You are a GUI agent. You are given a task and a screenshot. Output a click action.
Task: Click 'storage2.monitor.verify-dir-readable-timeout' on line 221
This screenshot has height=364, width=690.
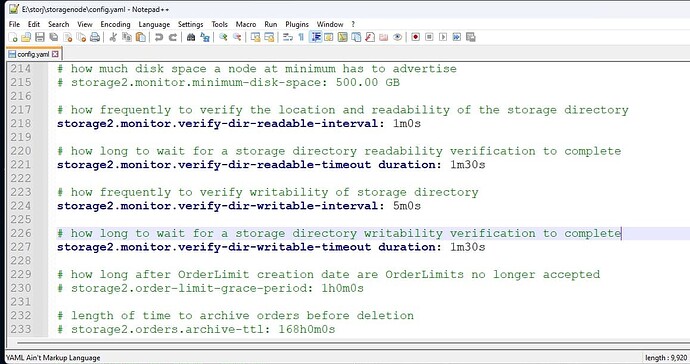pos(214,165)
